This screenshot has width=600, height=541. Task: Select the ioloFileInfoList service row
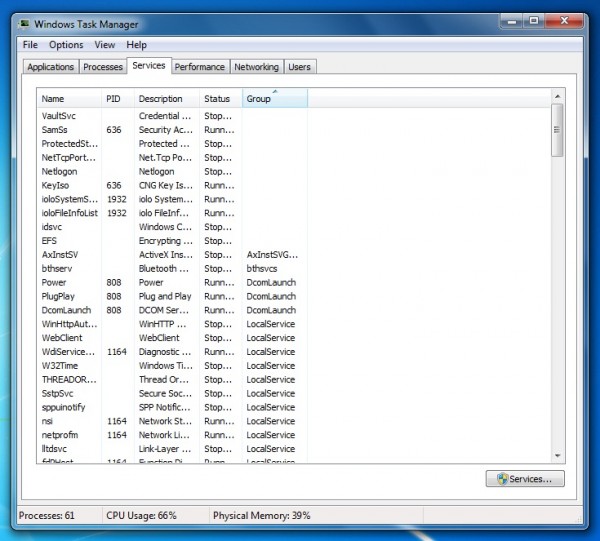coord(172,213)
